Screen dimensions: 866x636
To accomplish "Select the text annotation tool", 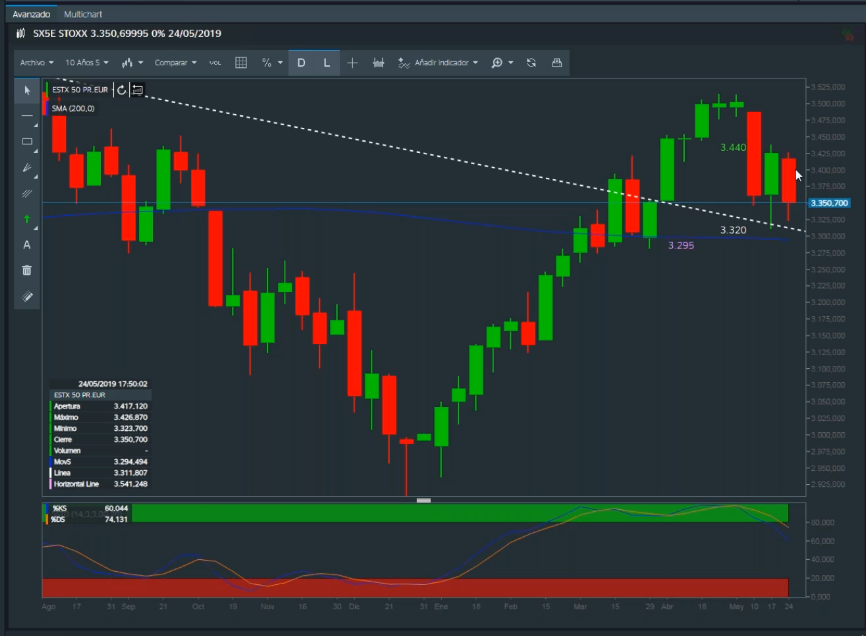I will click(x=27, y=245).
